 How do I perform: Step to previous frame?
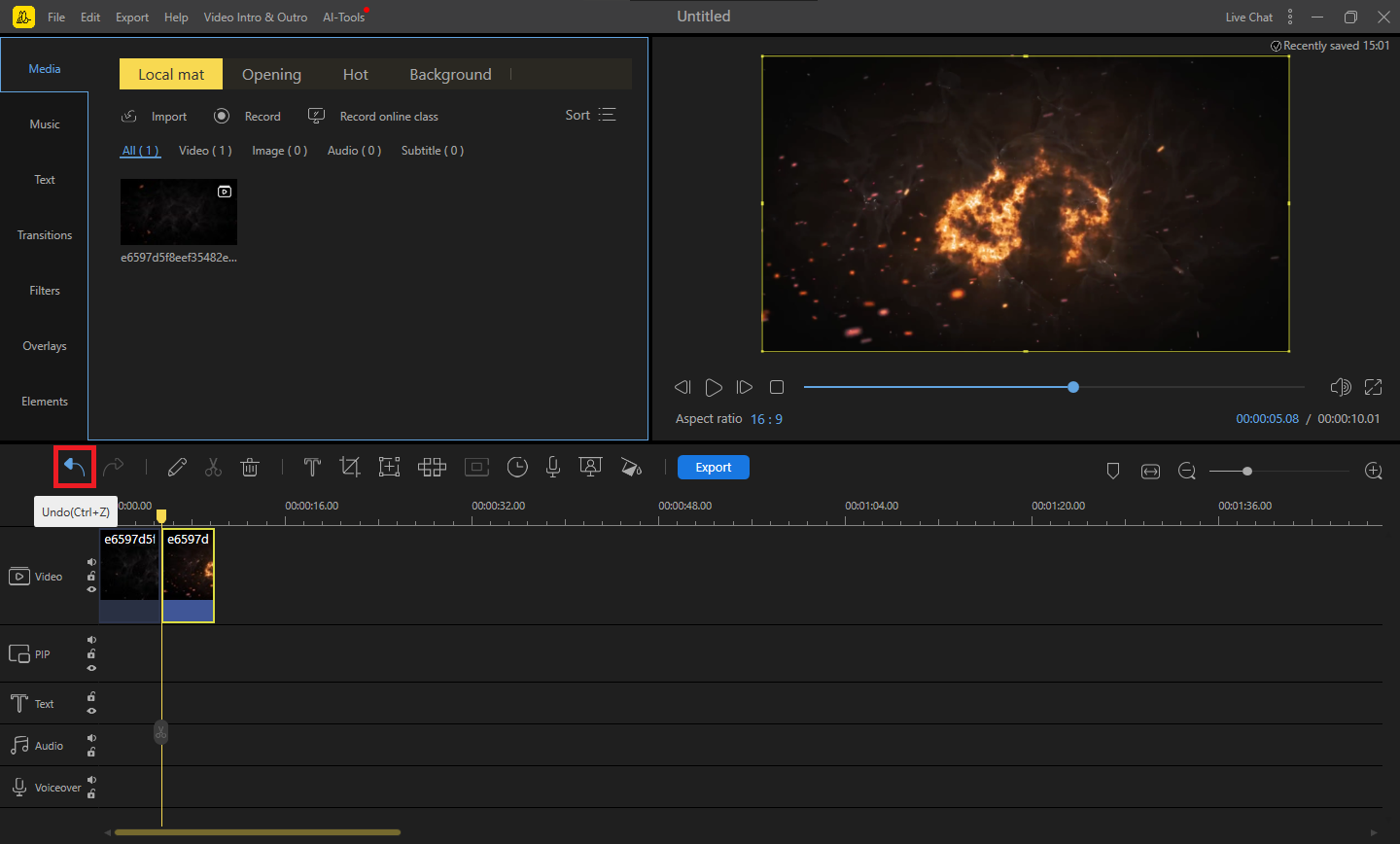tap(682, 387)
